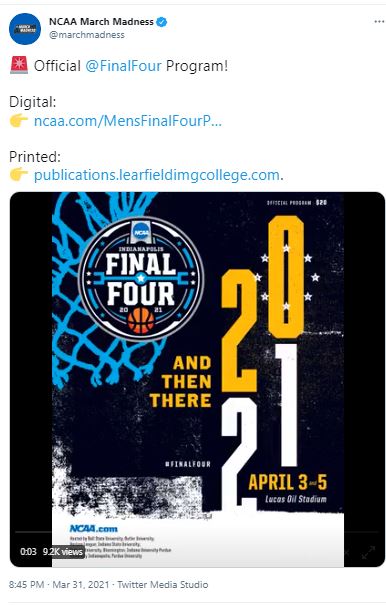Open the 8:45 PM tweet timestamp

click(26, 585)
